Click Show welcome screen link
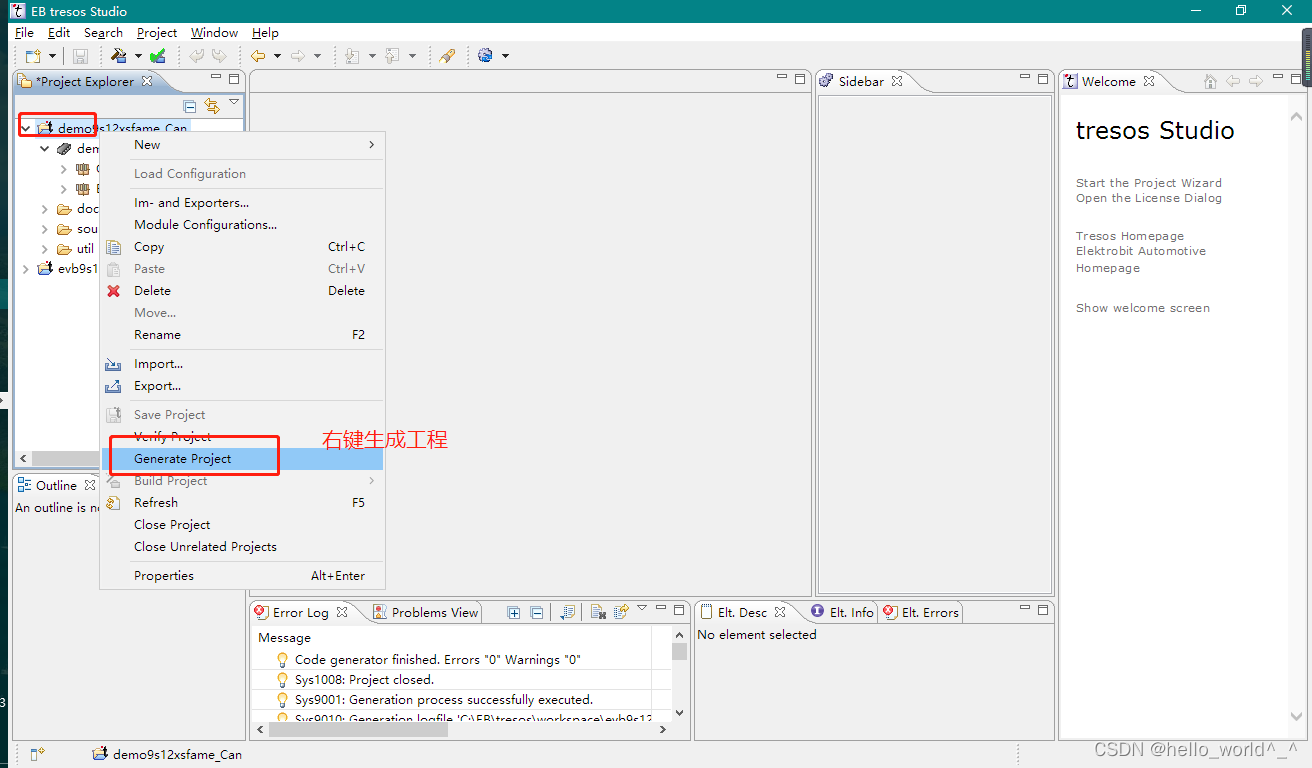Image resolution: width=1312 pixels, height=768 pixels. tap(1143, 308)
